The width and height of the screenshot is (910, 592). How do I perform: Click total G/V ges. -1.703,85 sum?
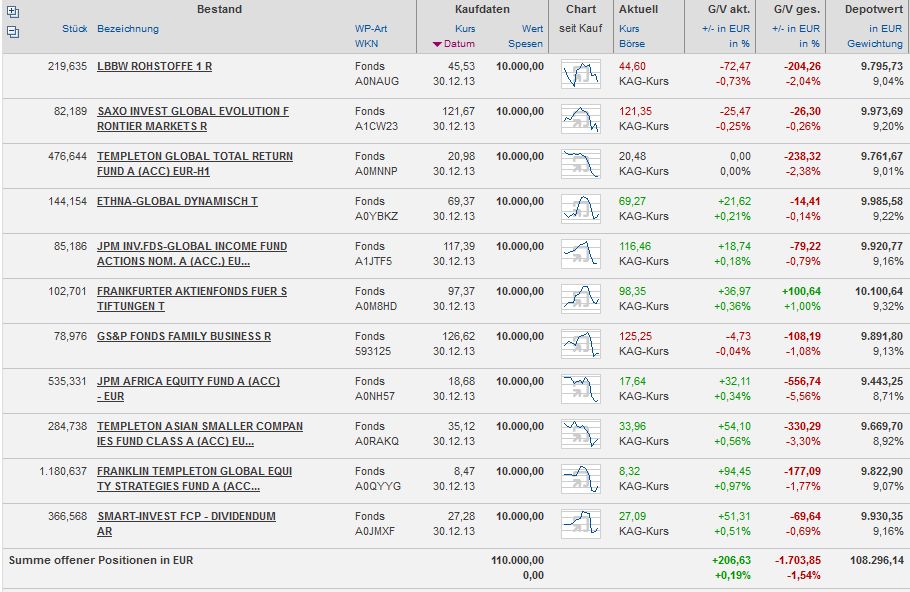798,560
